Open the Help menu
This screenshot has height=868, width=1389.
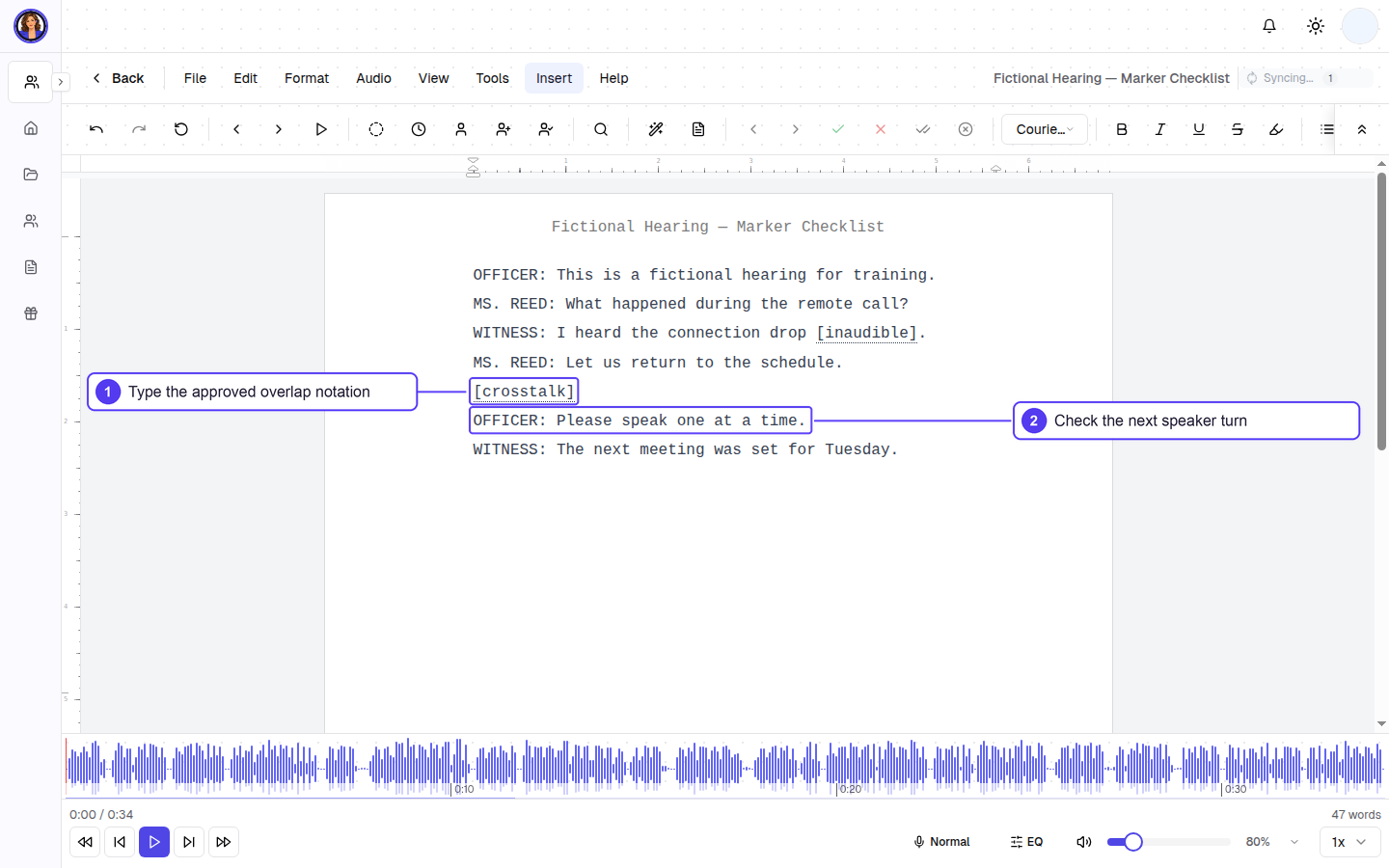[x=613, y=78]
